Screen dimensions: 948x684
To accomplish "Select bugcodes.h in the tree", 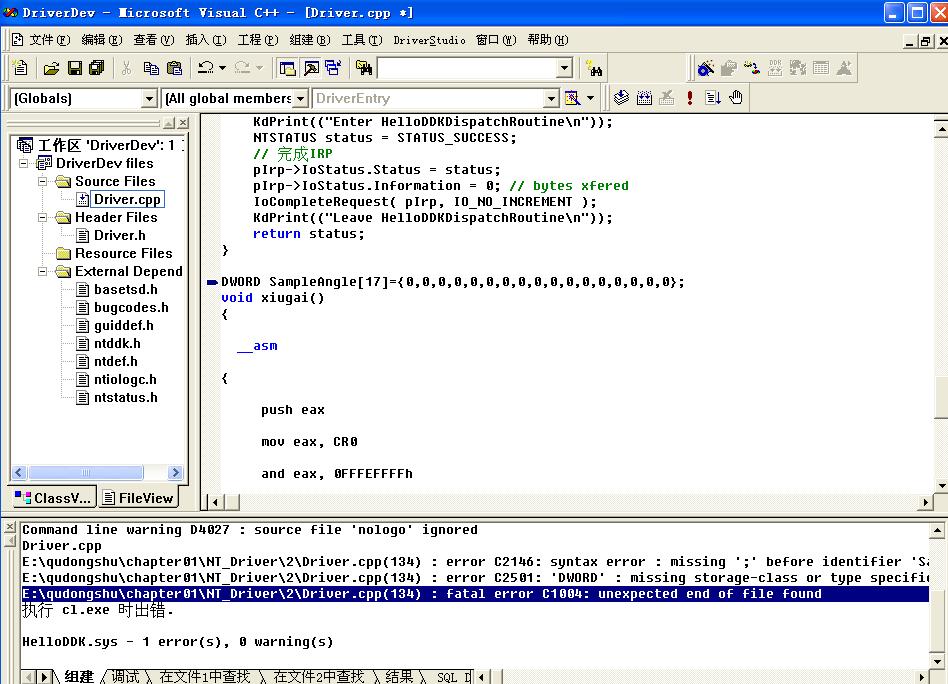I will pyautogui.click(x=131, y=308).
